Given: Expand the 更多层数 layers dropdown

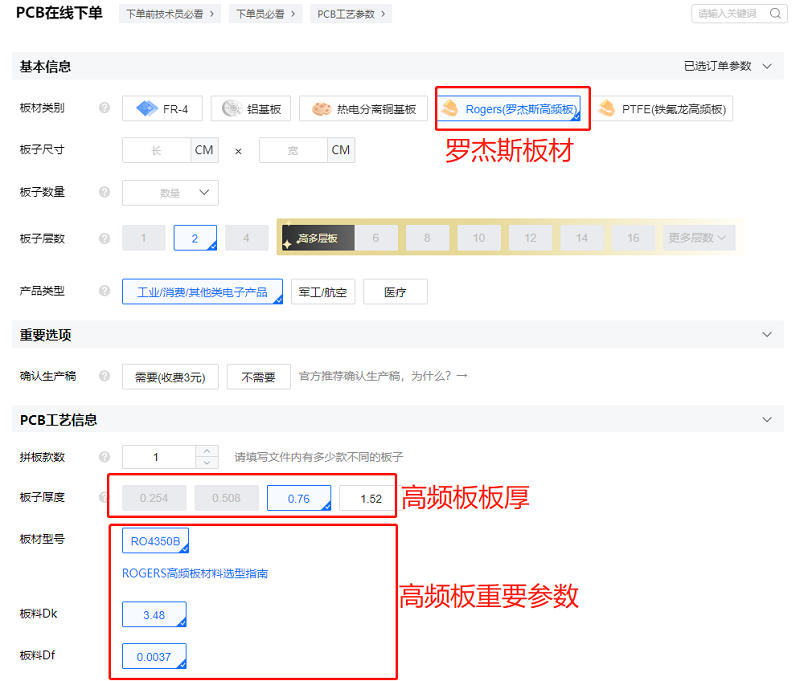Looking at the screenshot, I should pyautogui.click(x=700, y=238).
